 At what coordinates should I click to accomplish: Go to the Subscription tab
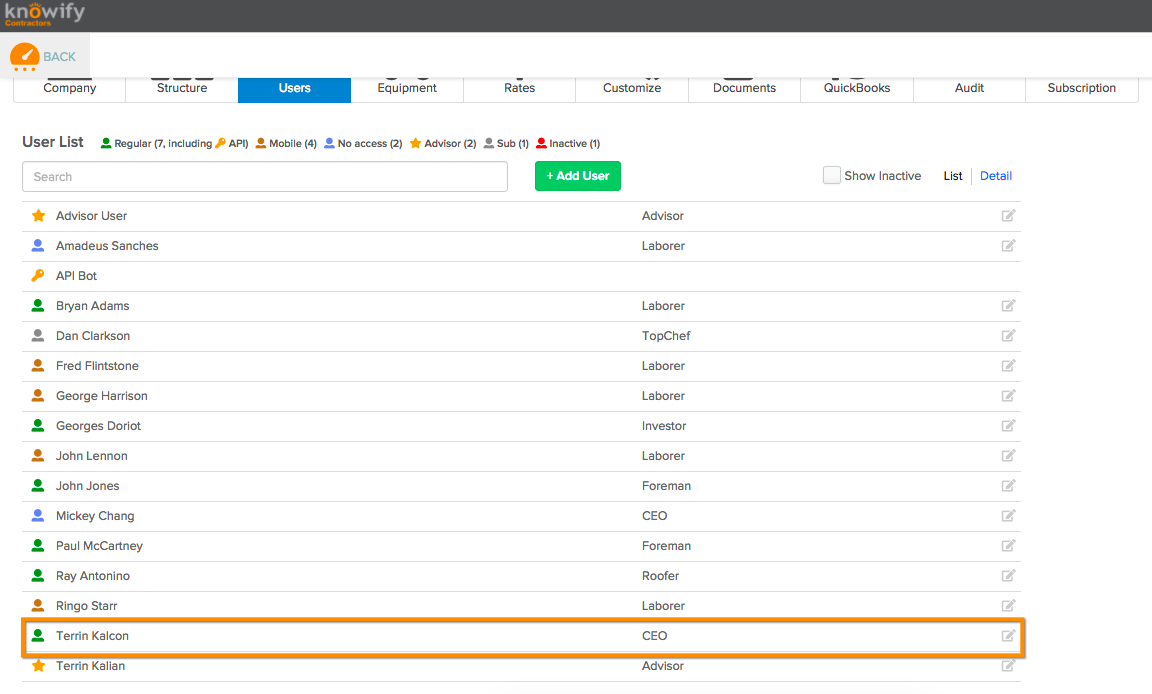pos(1081,88)
